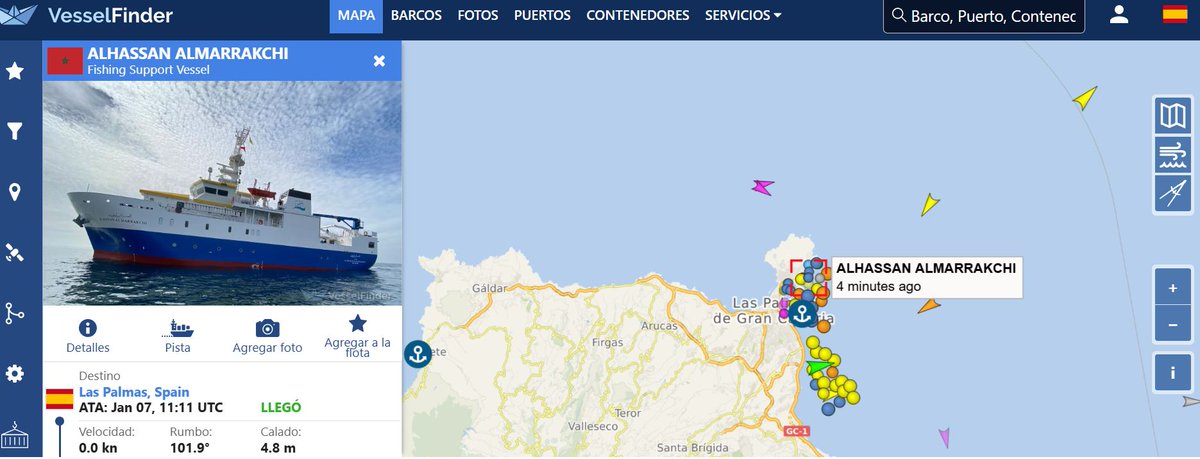Viewport: 1200px width, 459px height.
Task: Click the LLEGÓ arrival status
Action: pyautogui.click(x=280, y=408)
